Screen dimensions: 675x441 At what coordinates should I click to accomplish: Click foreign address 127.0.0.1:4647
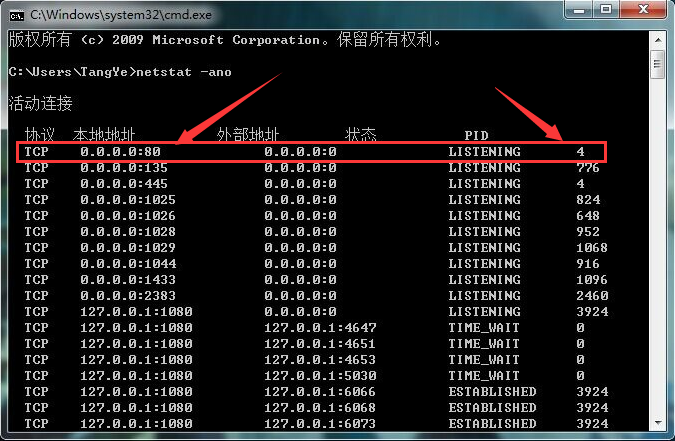click(x=320, y=328)
